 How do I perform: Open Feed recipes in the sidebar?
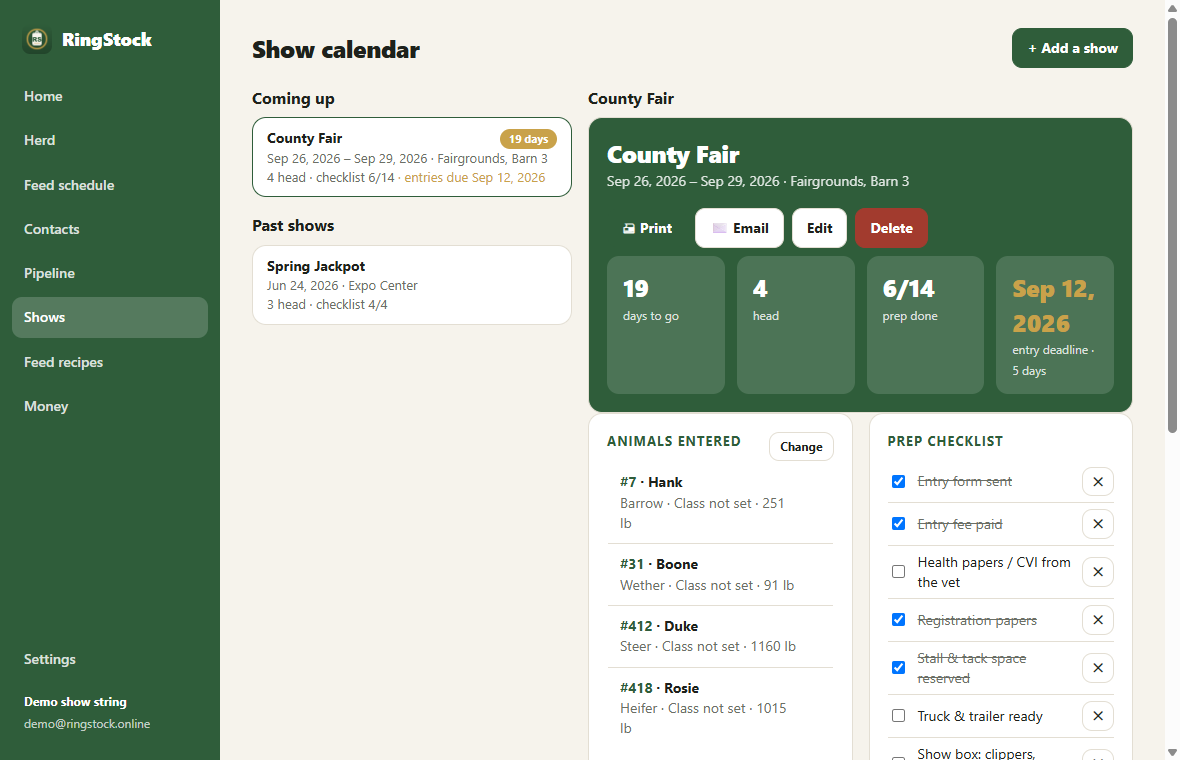(x=110, y=362)
